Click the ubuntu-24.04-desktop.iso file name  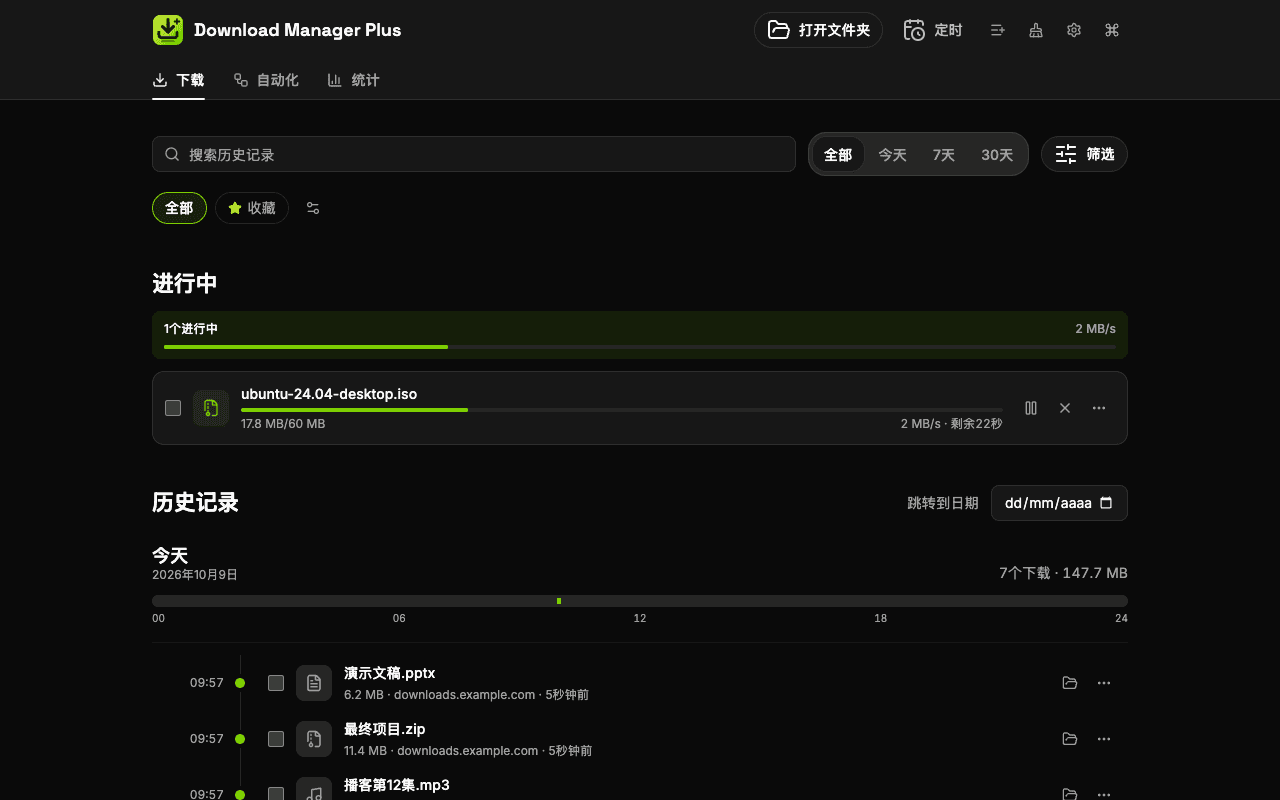pyautogui.click(x=329, y=394)
